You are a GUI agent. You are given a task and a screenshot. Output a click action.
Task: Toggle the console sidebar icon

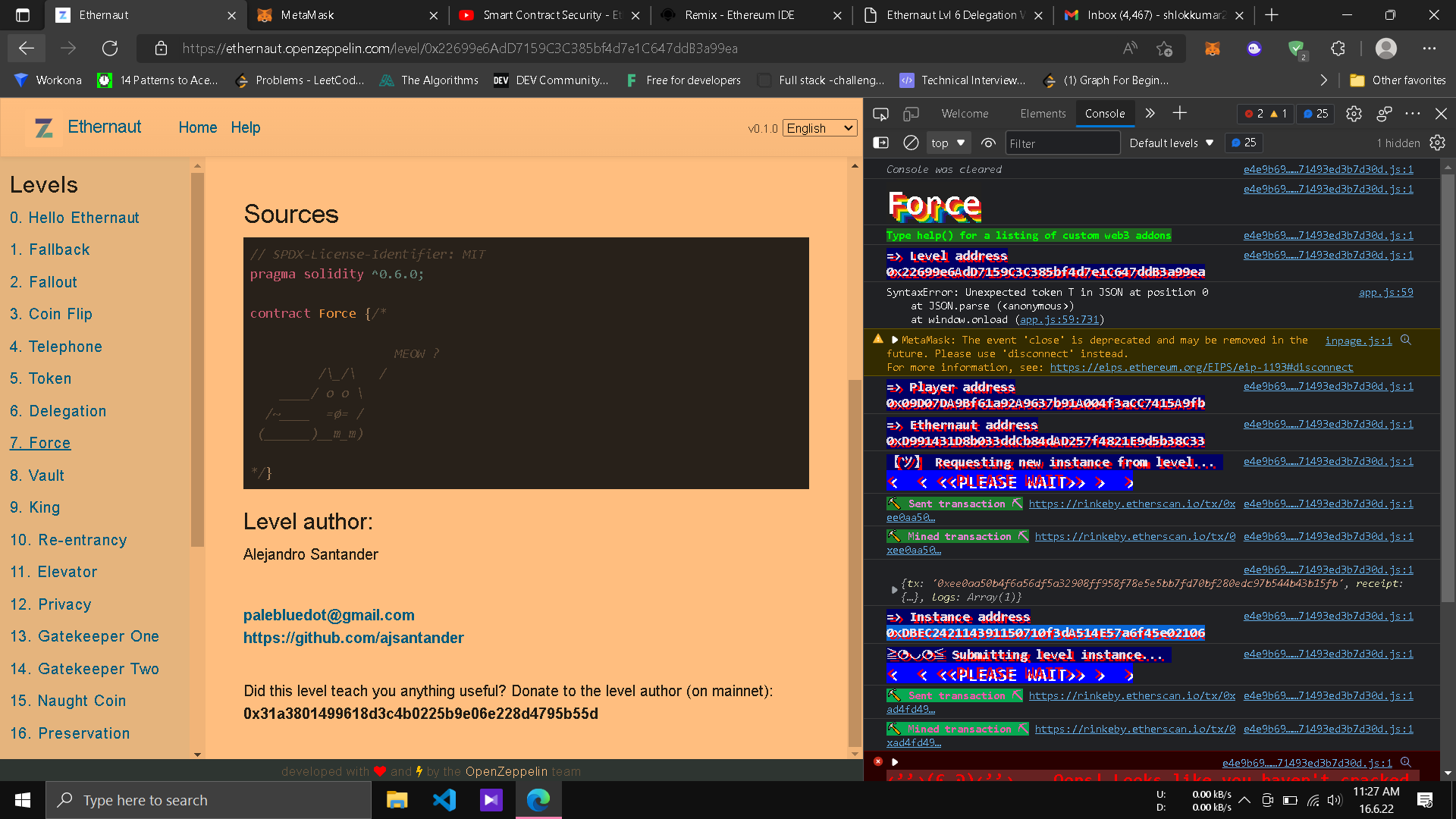[880, 143]
